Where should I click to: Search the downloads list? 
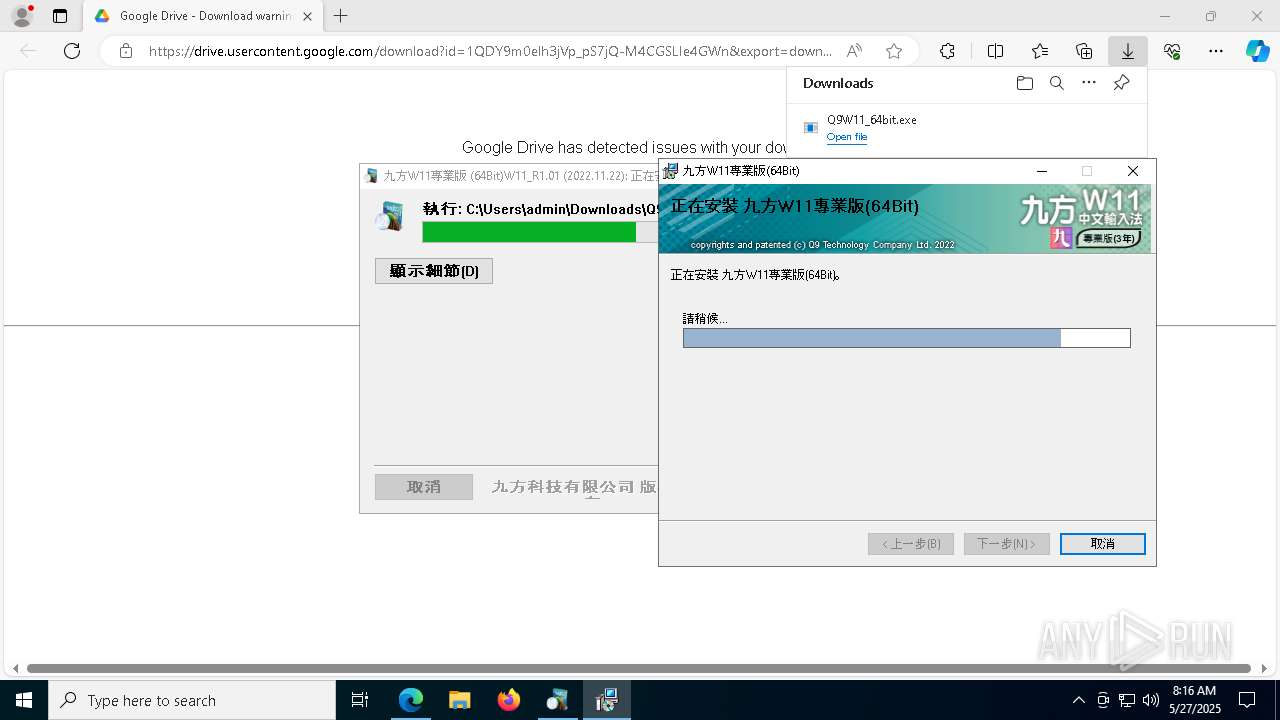[x=1056, y=83]
